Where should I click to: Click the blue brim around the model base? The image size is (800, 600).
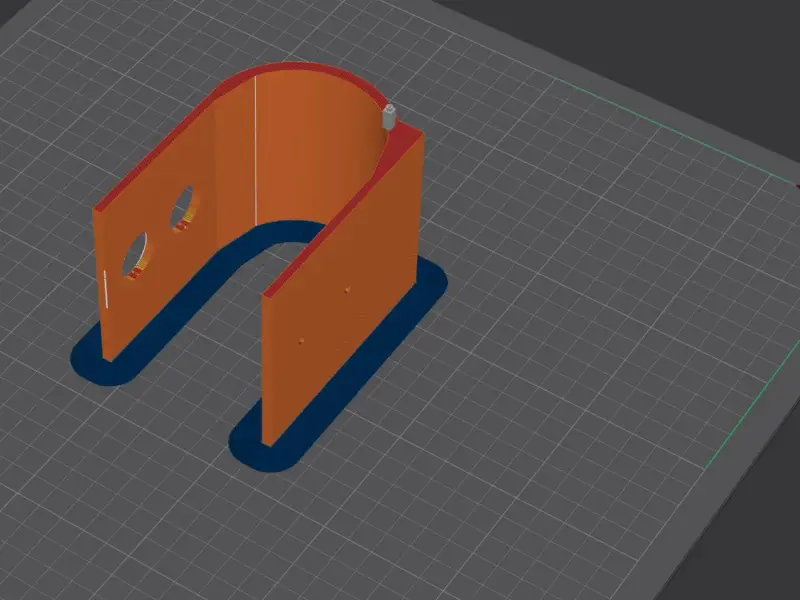[259, 346]
